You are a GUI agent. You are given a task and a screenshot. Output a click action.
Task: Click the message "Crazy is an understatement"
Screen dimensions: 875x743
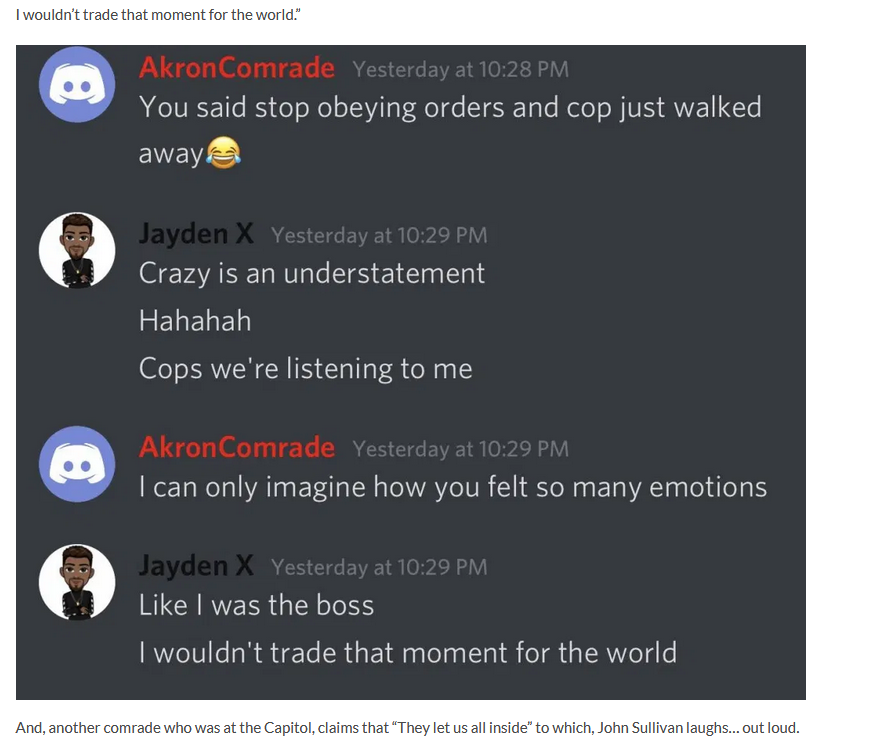(312, 274)
